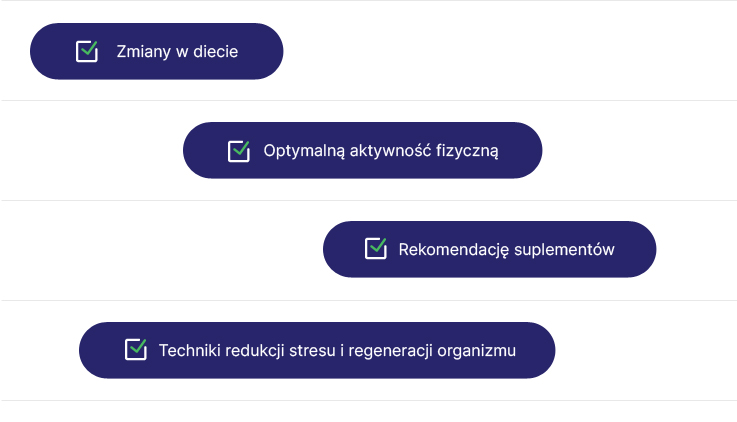Image resolution: width=737 pixels, height=422 pixels.
Task: Toggle the Rekomendację suplementów checkbox
Action: pos(375,249)
